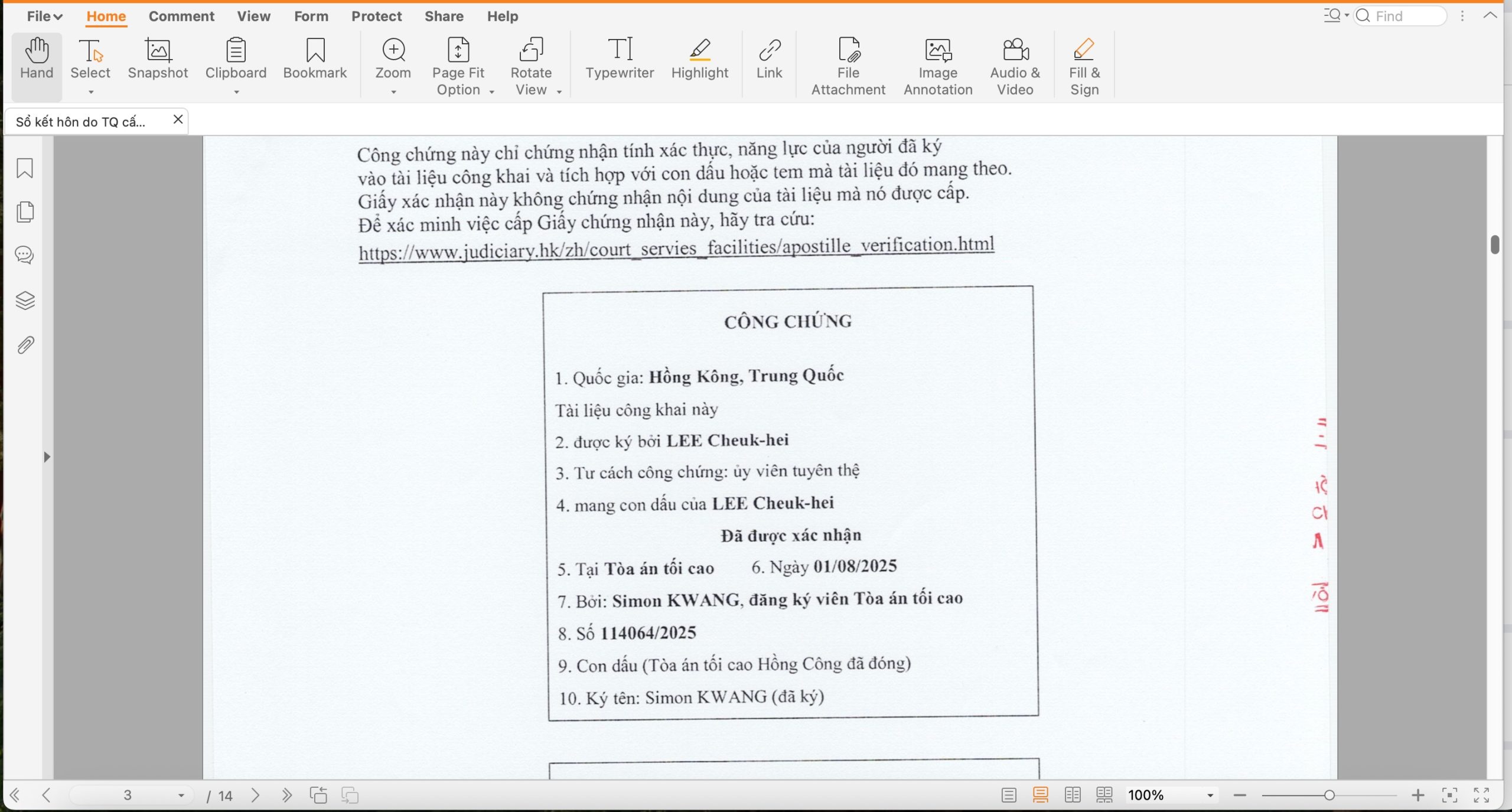Open the Layers sidebar panel
The image size is (1512, 812).
[x=25, y=301]
